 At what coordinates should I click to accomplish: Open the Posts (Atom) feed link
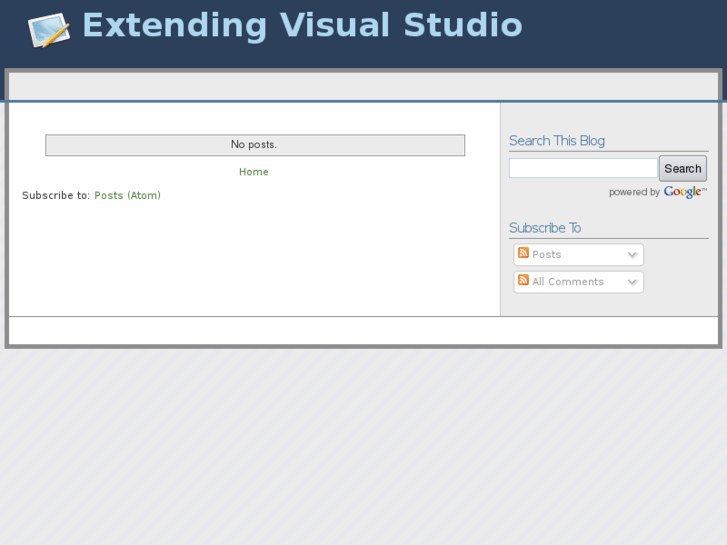pos(128,195)
